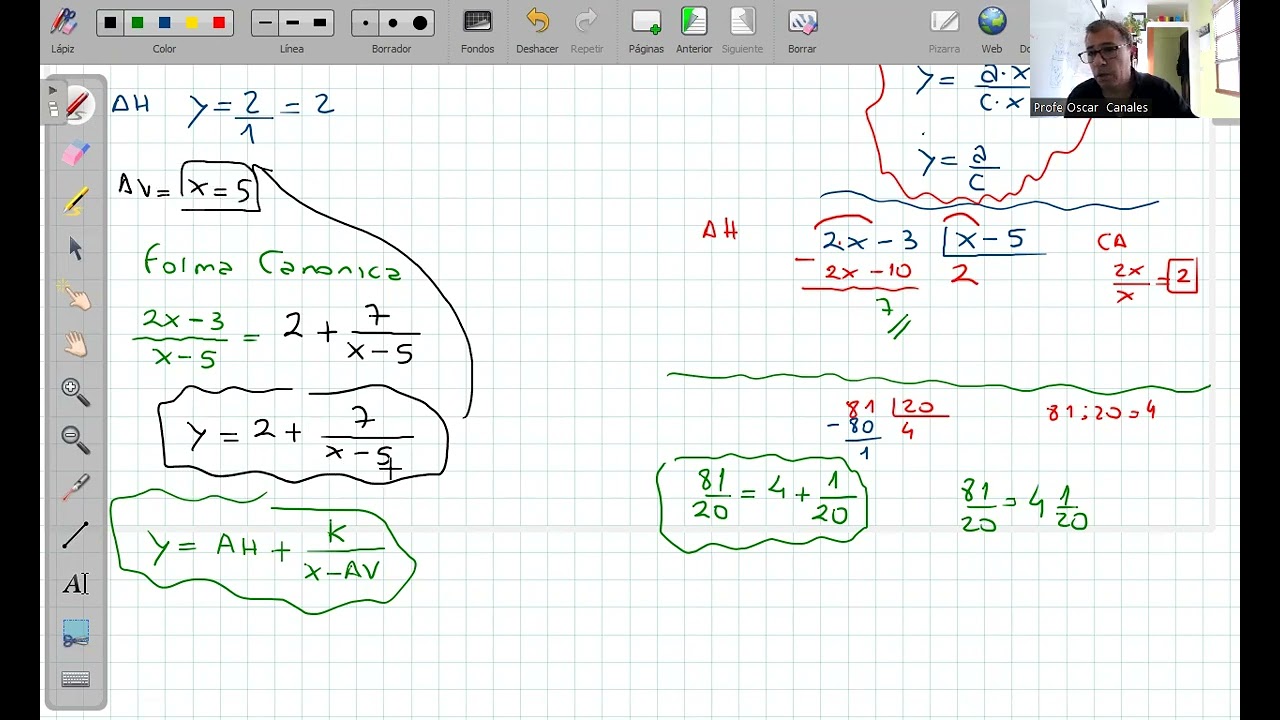Choose the red color swatch
1280x720 pixels.
click(219, 22)
